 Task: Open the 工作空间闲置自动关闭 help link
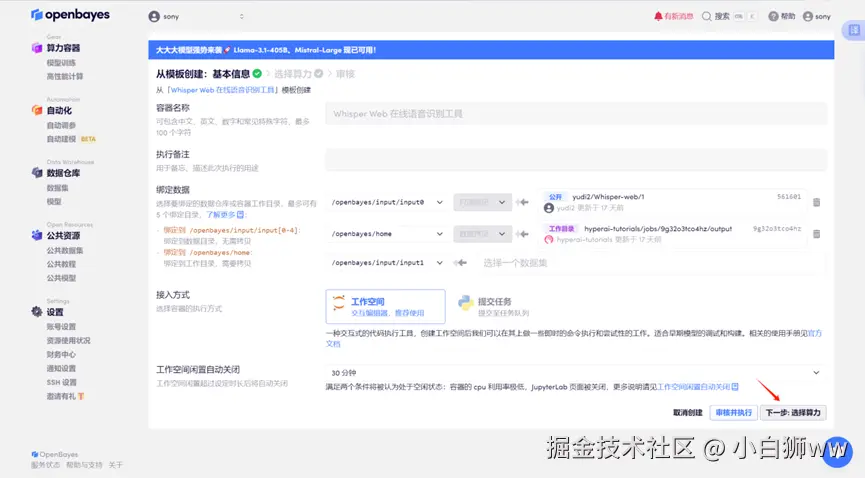point(697,387)
